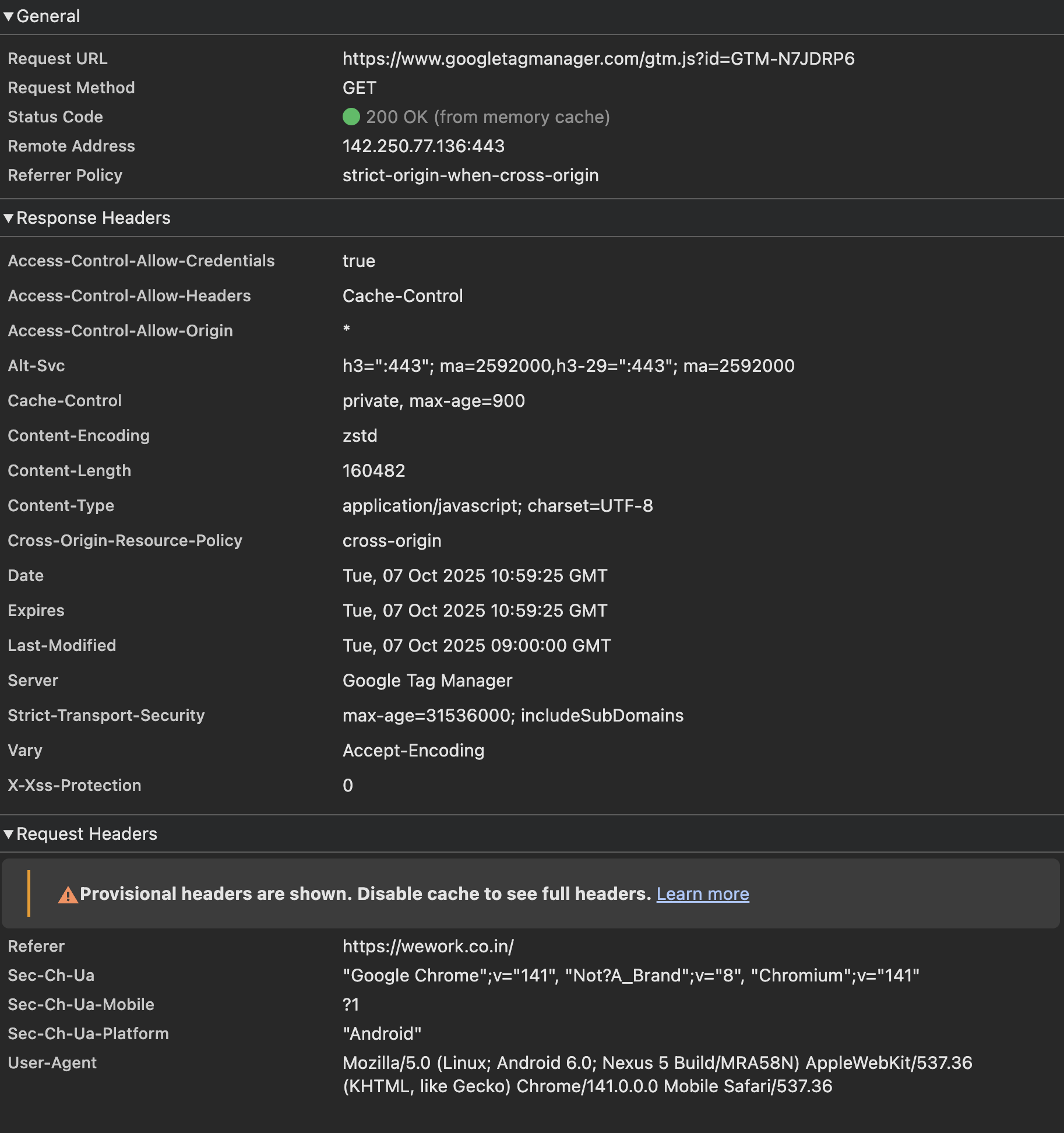This screenshot has width=1064, height=1133.
Task: Click the Alt-Svc header value
Action: click(568, 366)
